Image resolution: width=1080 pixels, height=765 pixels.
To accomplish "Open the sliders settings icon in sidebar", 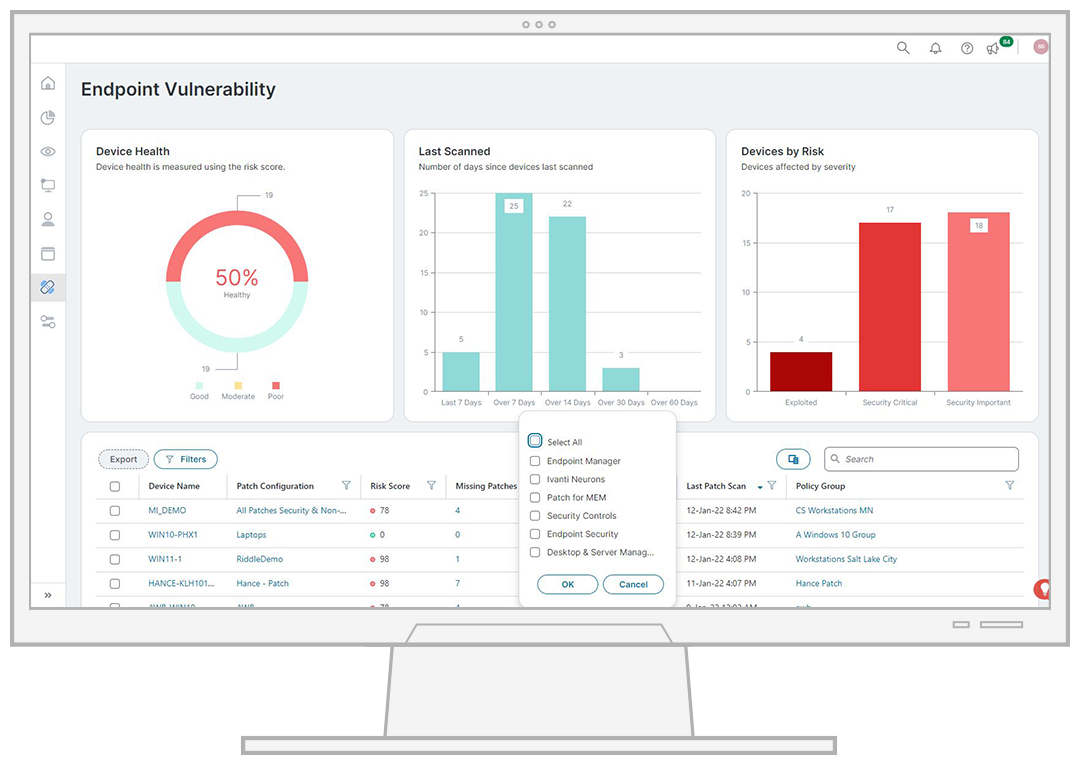I will [48, 322].
